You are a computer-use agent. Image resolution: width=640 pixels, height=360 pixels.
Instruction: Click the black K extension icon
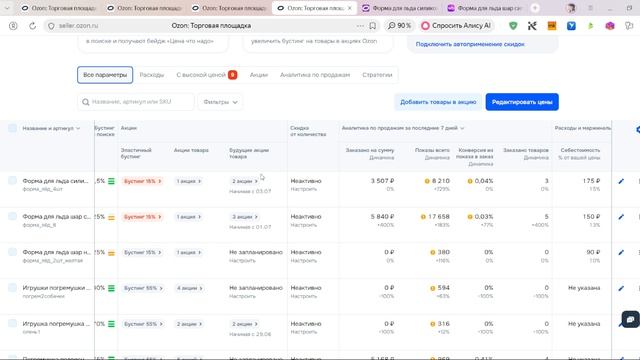(532, 26)
